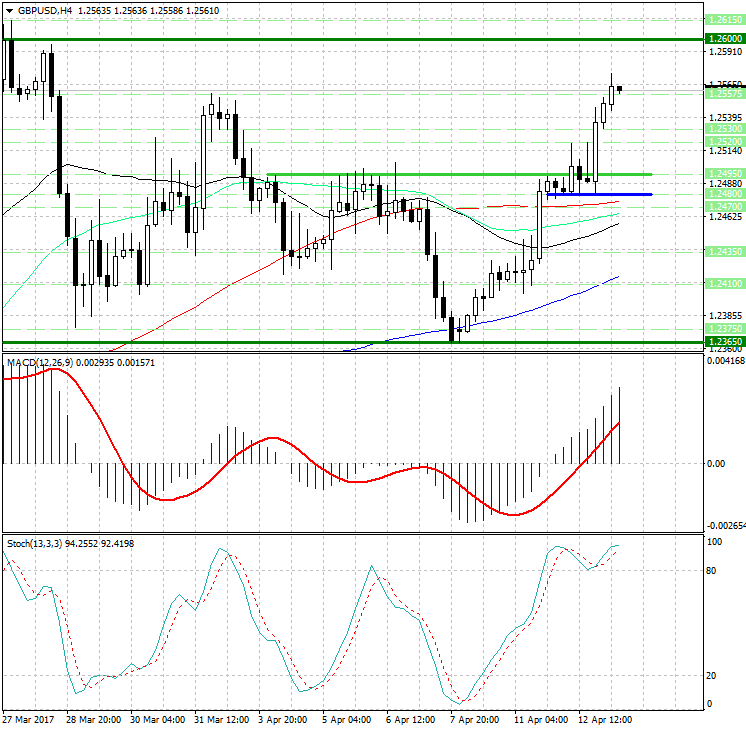The height and width of the screenshot is (731, 746).
Task: Click the 1.25300 price level tag
Action: click(x=724, y=129)
